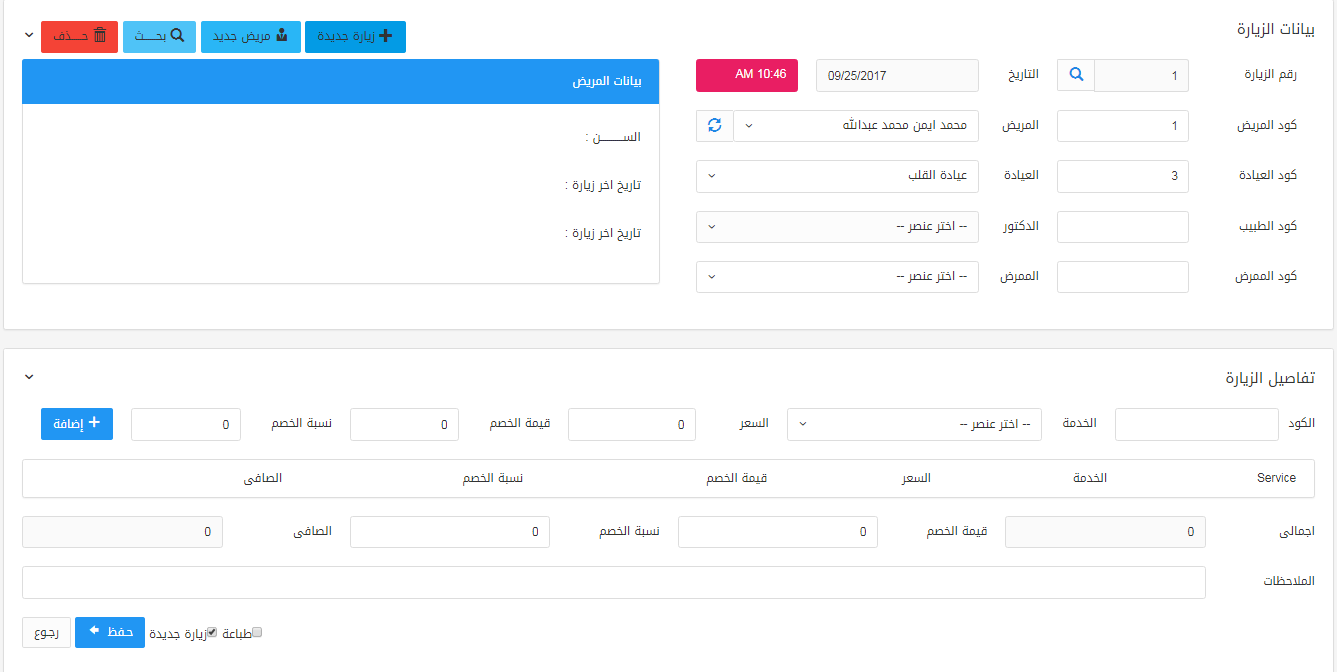Click the add (إضافة) plus button
The image size is (1337, 672).
pyautogui.click(x=77, y=424)
